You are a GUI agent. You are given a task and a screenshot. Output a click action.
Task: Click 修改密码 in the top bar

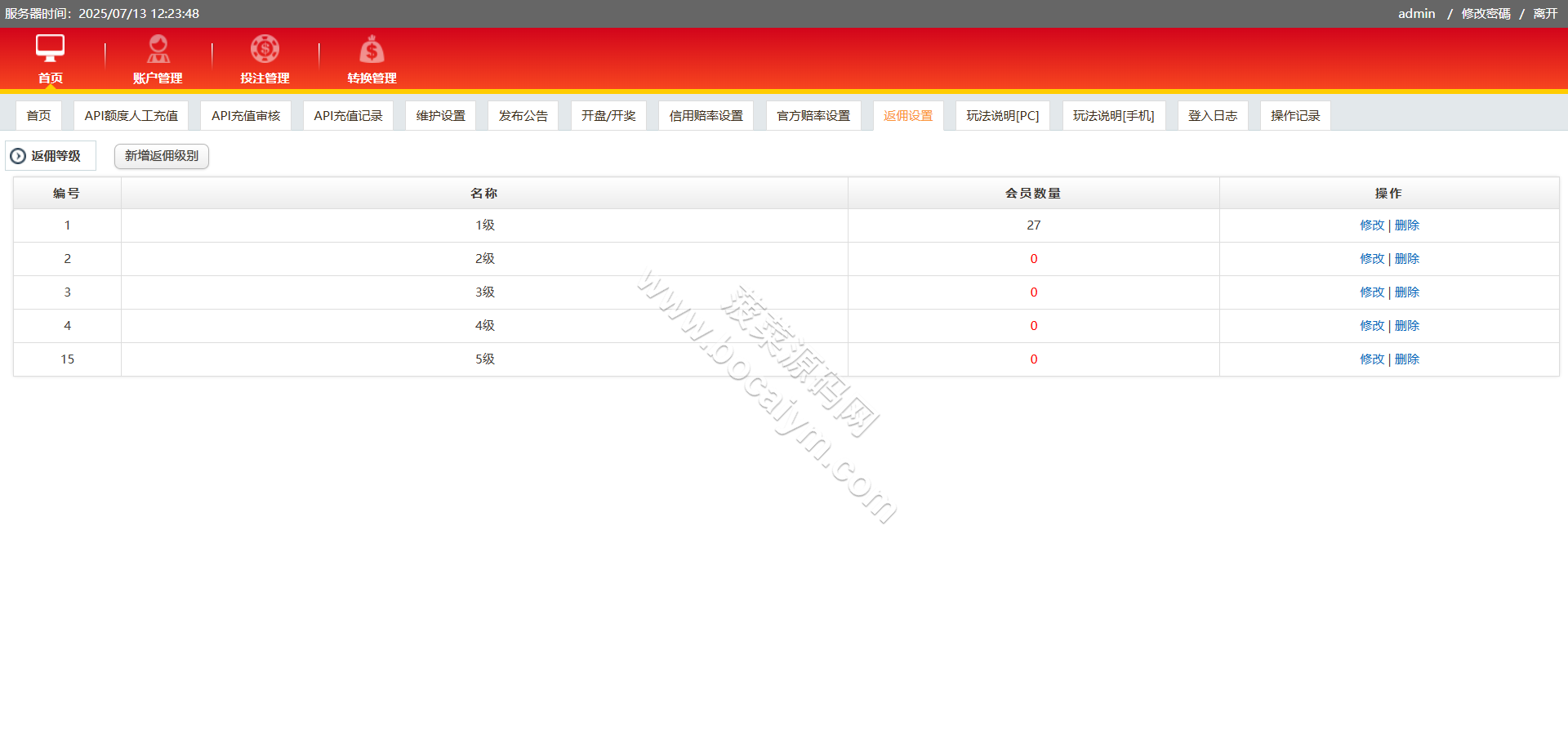coord(1486,14)
